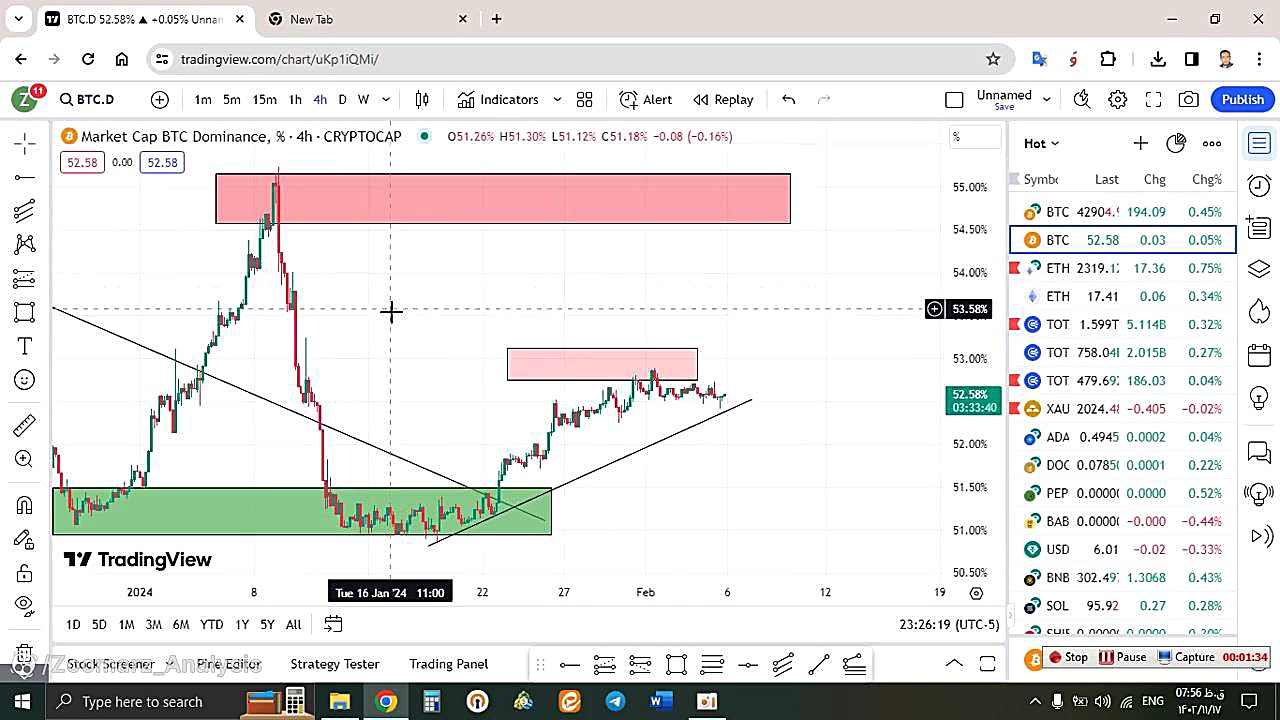Image resolution: width=1280 pixels, height=720 pixels.
Task: Expand the timeframe dropdown arrow
Action: coord(386,99)
